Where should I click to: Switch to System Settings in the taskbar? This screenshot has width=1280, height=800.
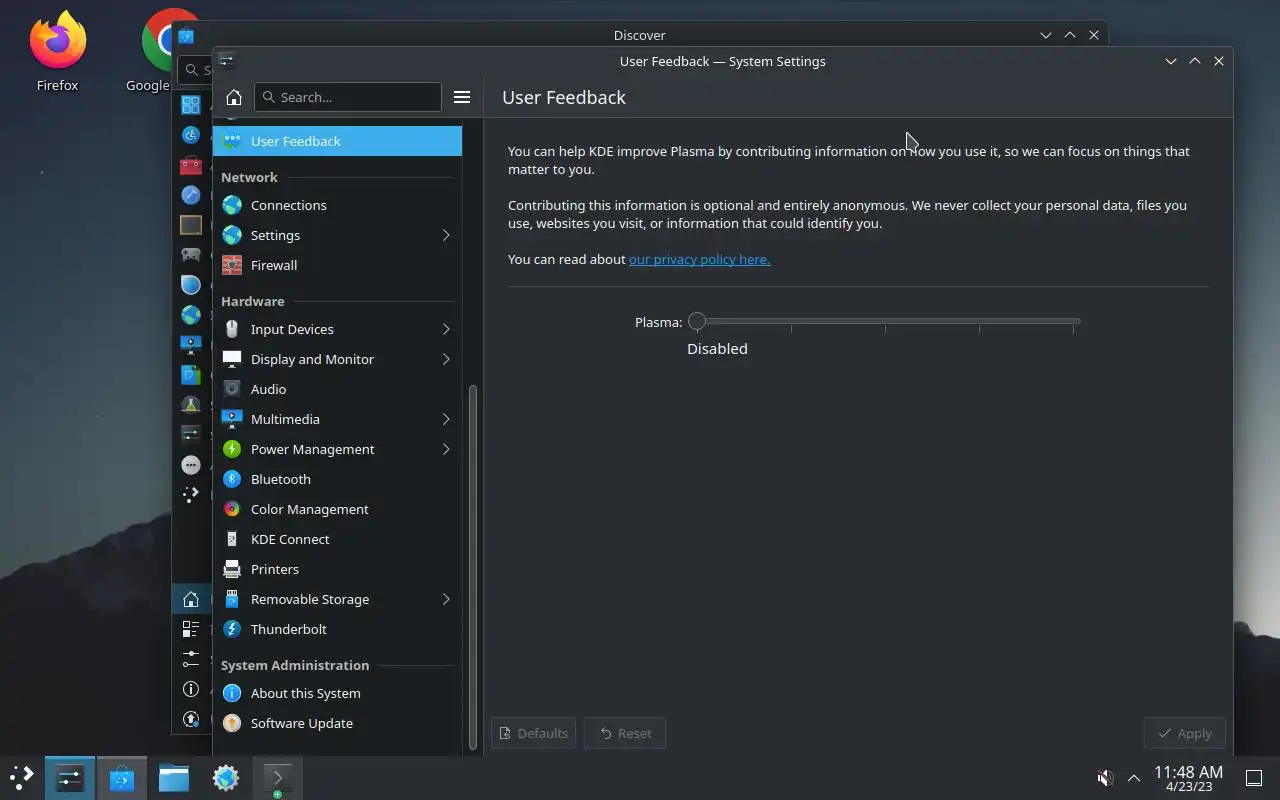(70, 777)
